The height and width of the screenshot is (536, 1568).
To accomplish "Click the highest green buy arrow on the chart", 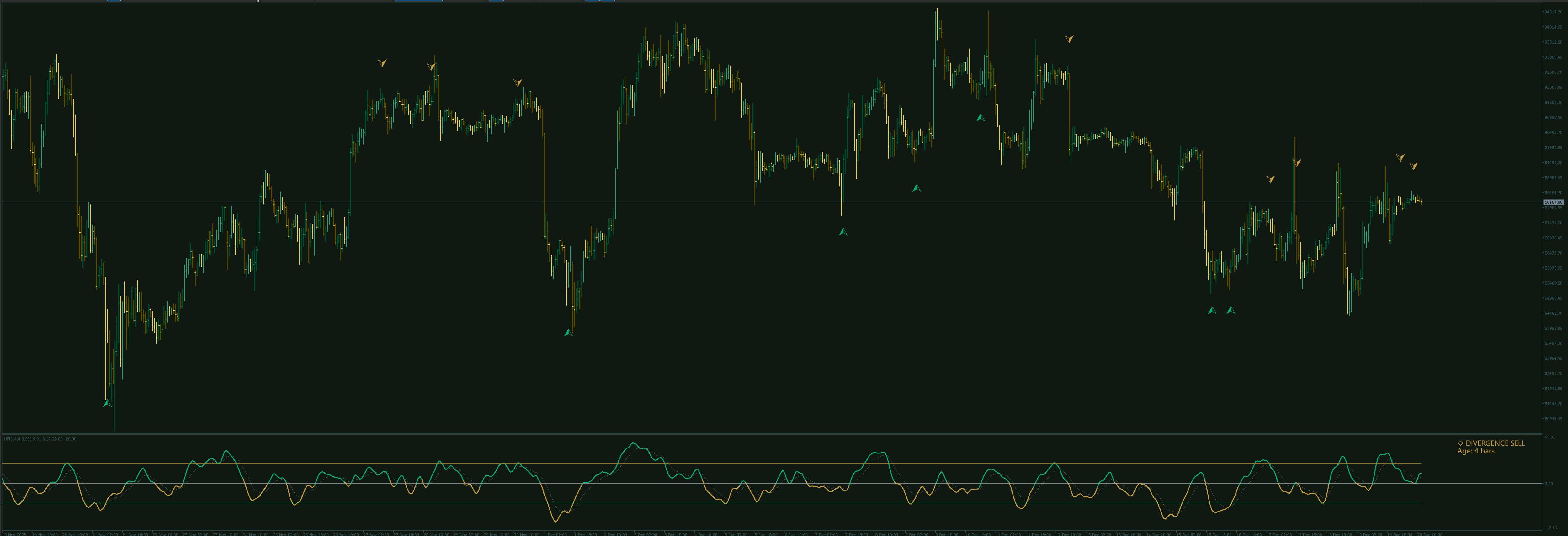I will point(980,118).
